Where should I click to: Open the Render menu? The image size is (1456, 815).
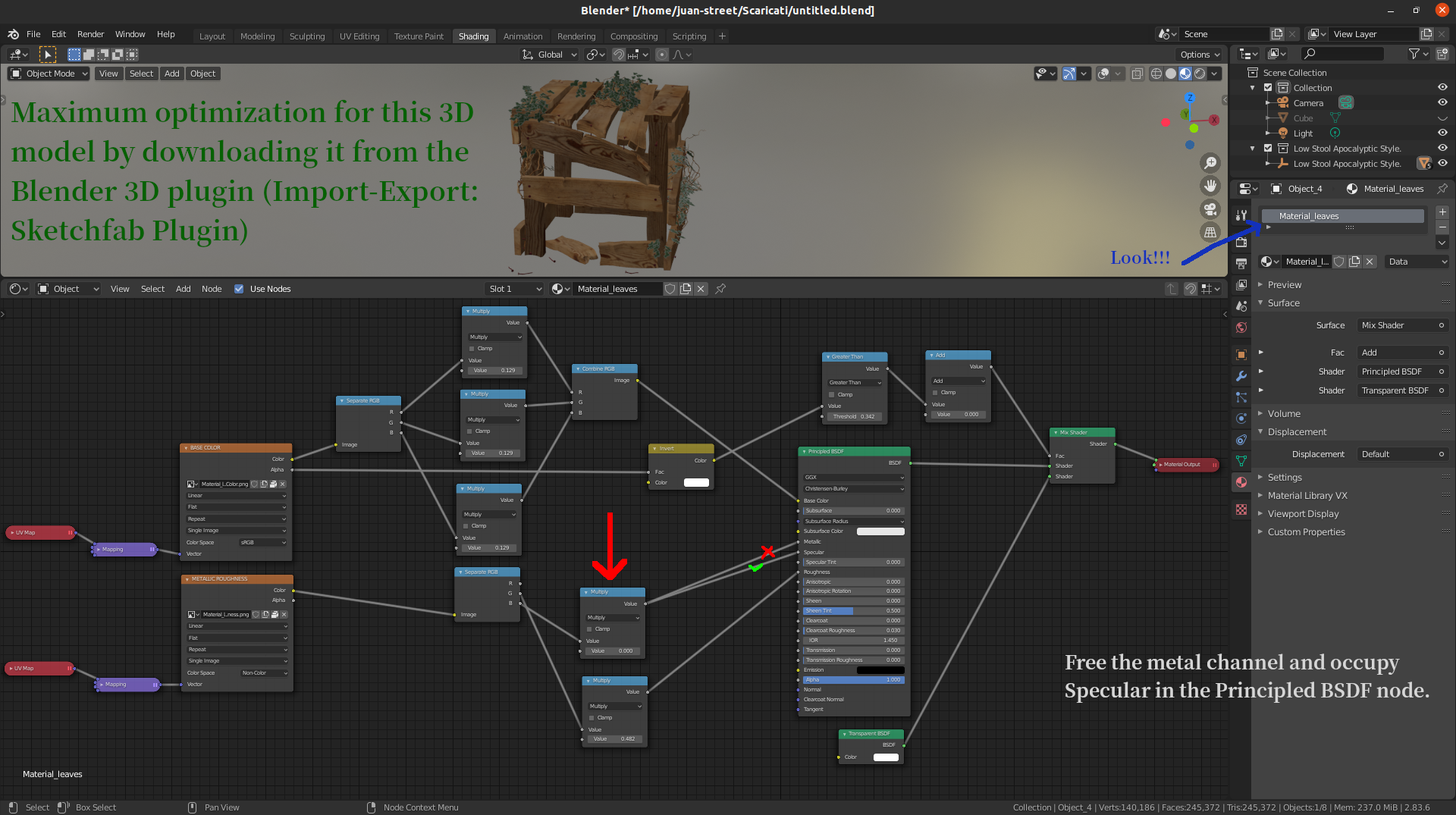(90, 34)
